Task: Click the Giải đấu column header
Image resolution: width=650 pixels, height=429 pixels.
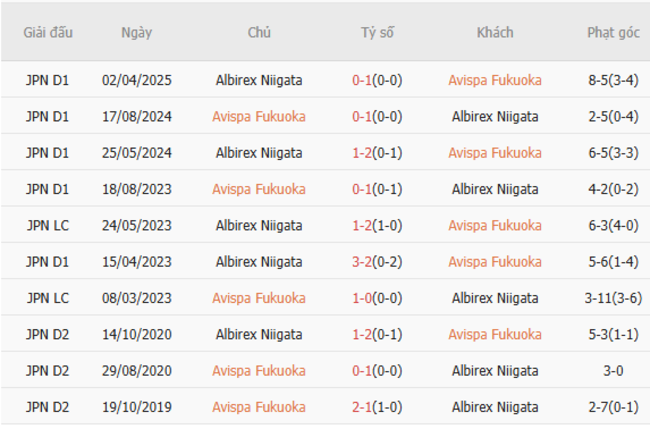Action: click(47, 33)
